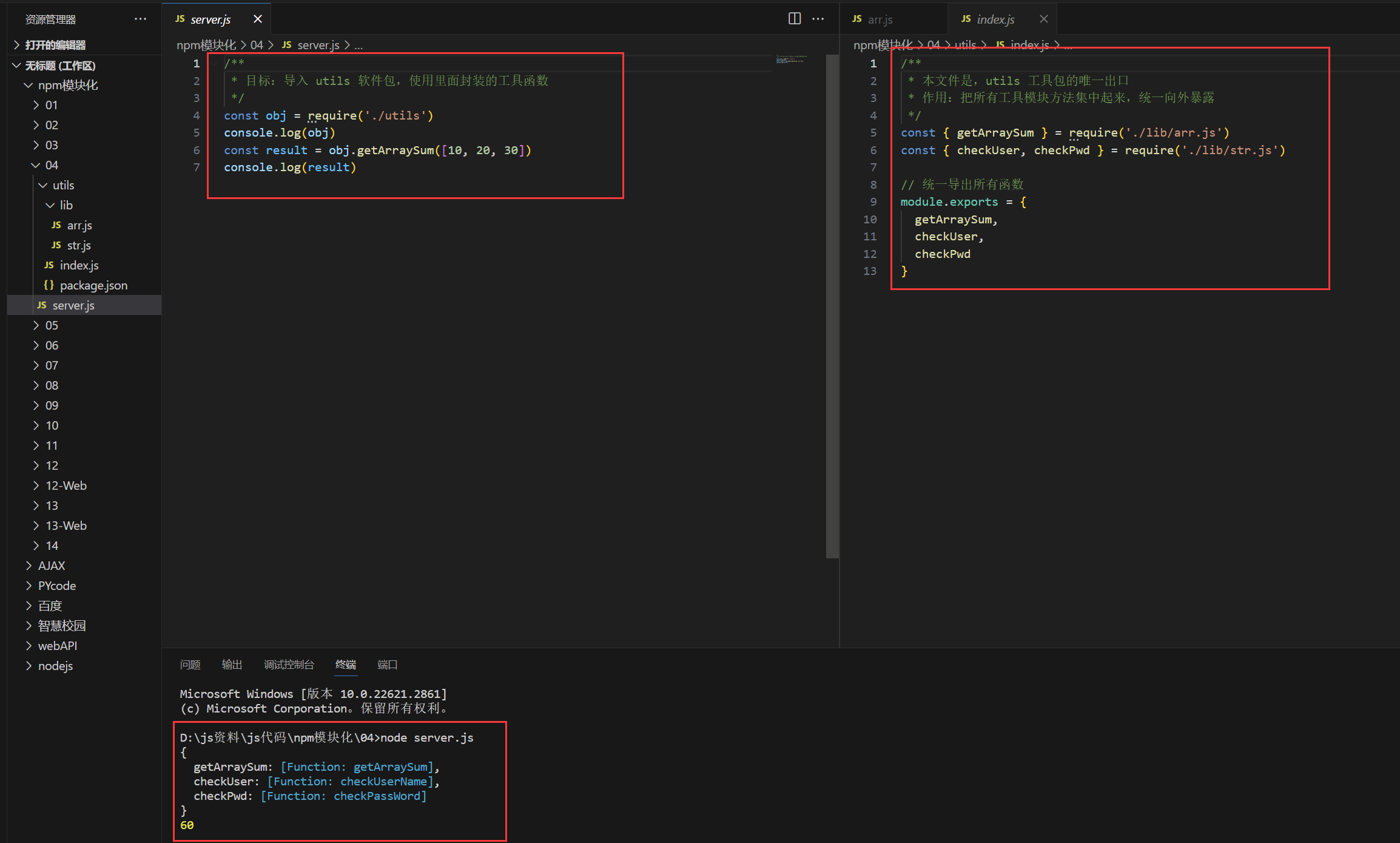The height and width of the screenshot is (843, 1400).
Task: Click 04 breadcrumb in server.js editor
Action: pos(257,45)
